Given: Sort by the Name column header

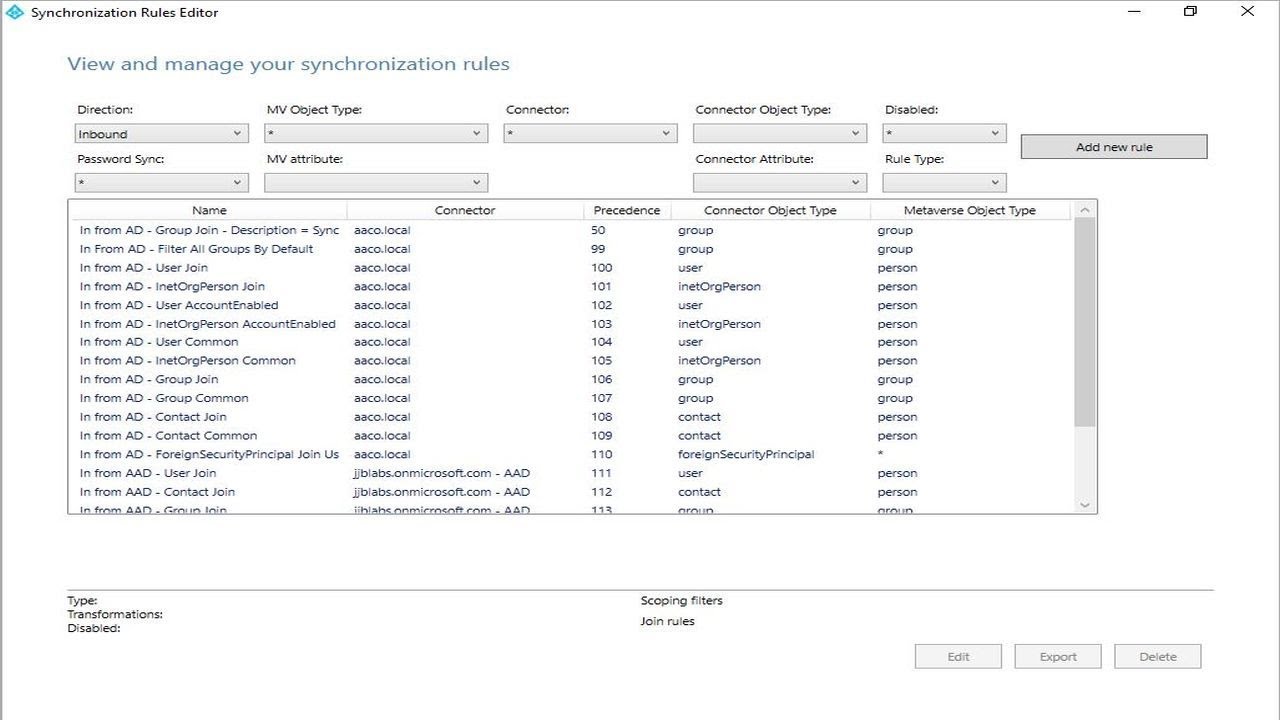Looking at the screenshot, I should 209,211.
